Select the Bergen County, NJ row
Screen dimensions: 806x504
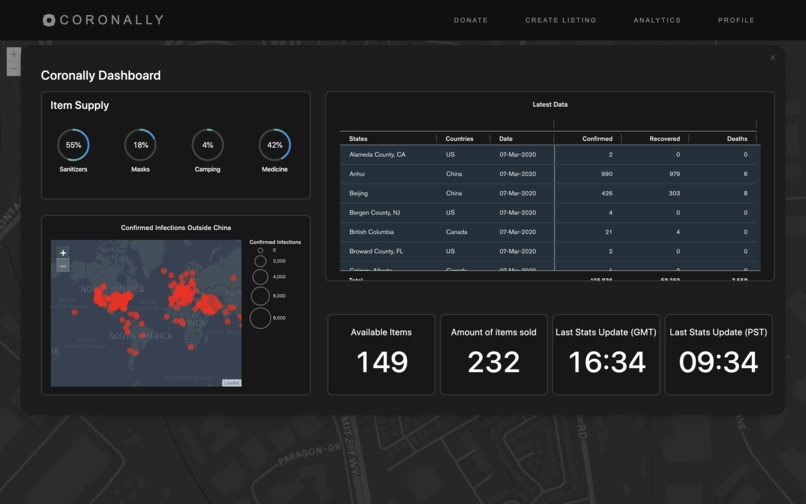point(550,212)
